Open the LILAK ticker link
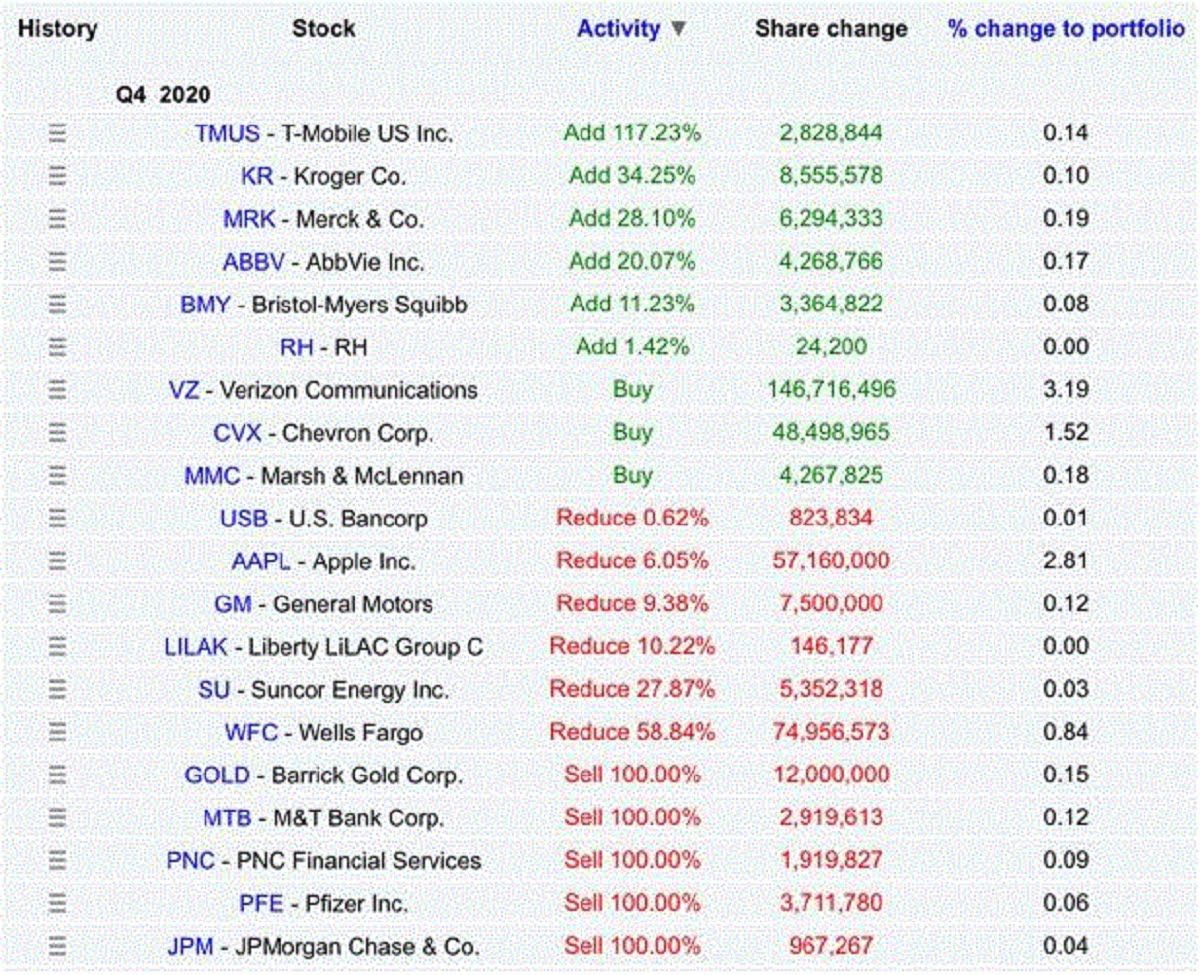Screen dimensions: 1200x975 point(195,647)
